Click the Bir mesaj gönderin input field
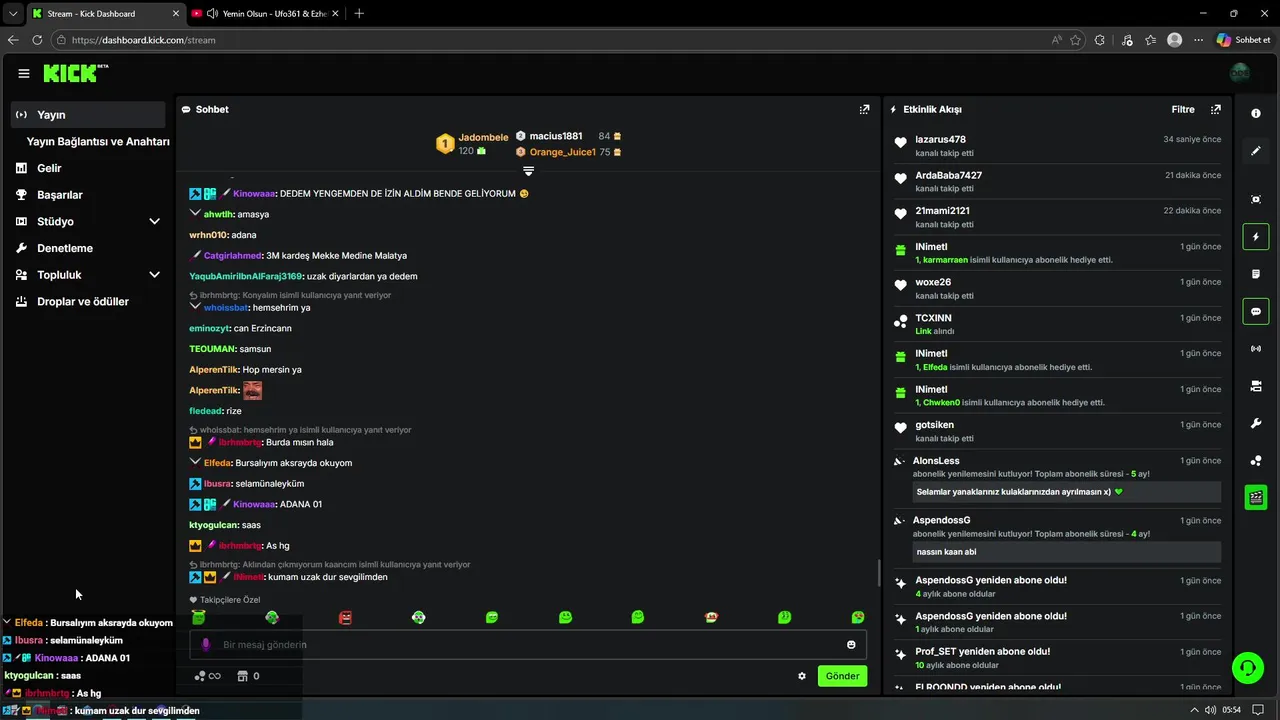Screen dimensions: 1280x720 click(528, 645)
